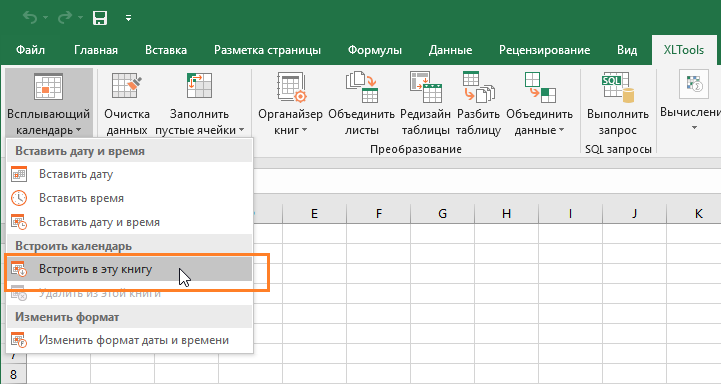The width and height of the screenshot is (721, 384).
Task: Open the Рецензирование tab
Action: (544, 50)
